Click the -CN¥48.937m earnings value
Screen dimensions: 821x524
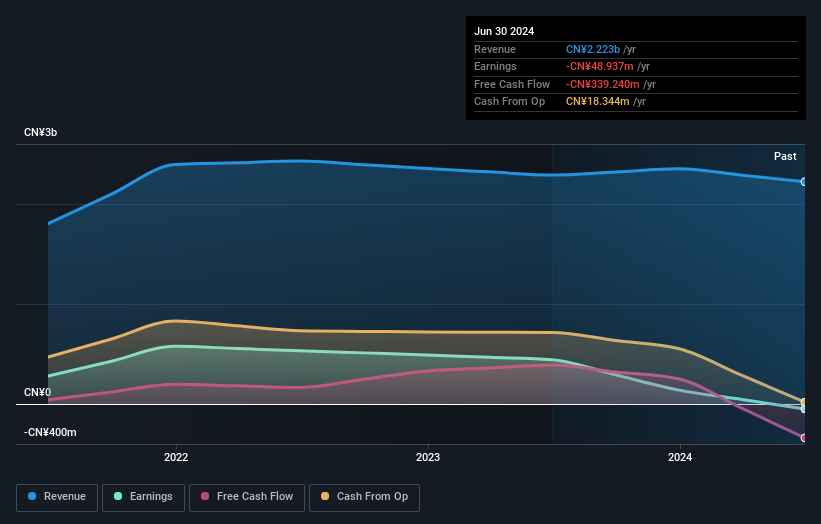click(600, 66)
